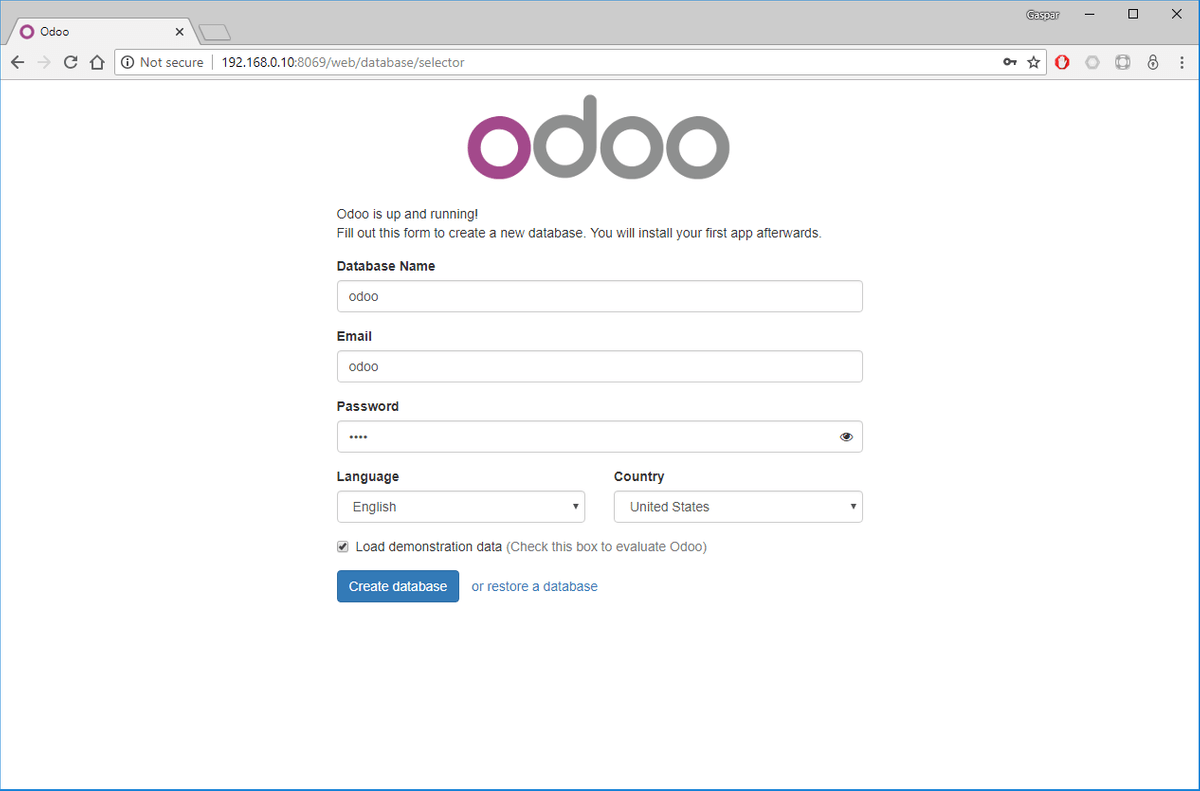Click the 'Database Name' label

pos(386,266)
